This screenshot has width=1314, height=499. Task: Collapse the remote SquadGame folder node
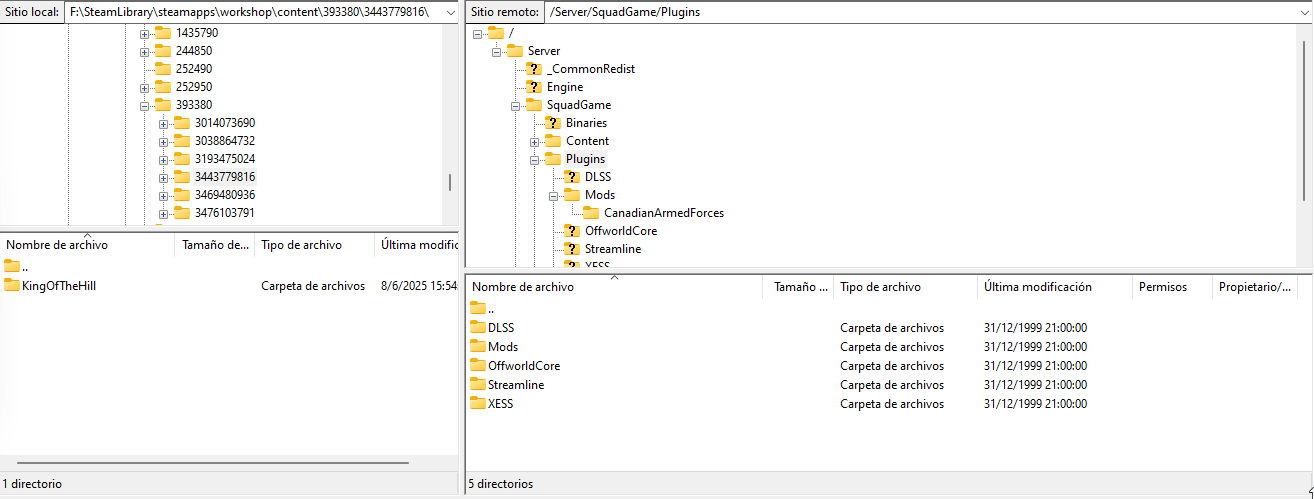(x=516, y=105)
